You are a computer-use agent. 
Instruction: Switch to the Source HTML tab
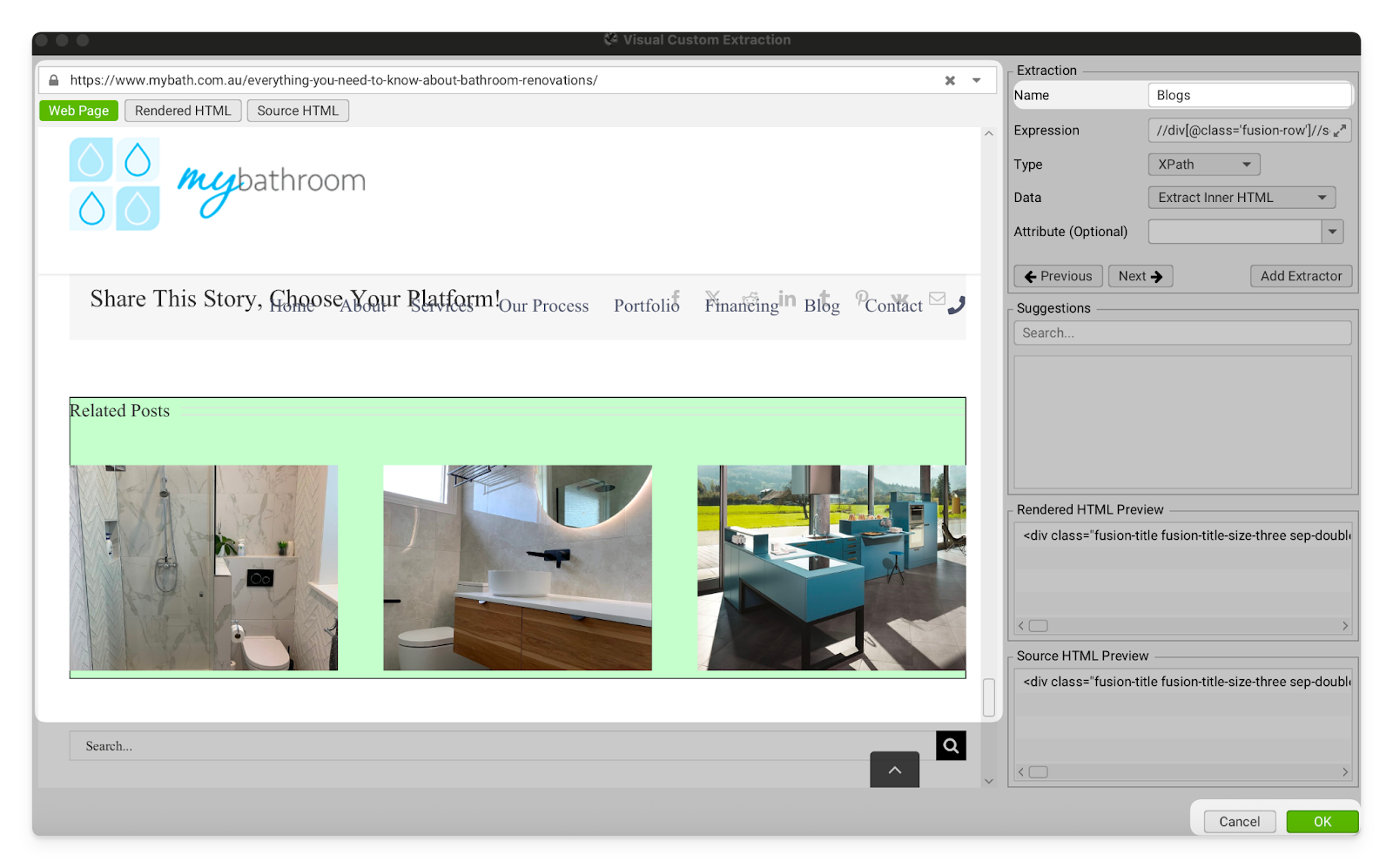click(298, 111)
